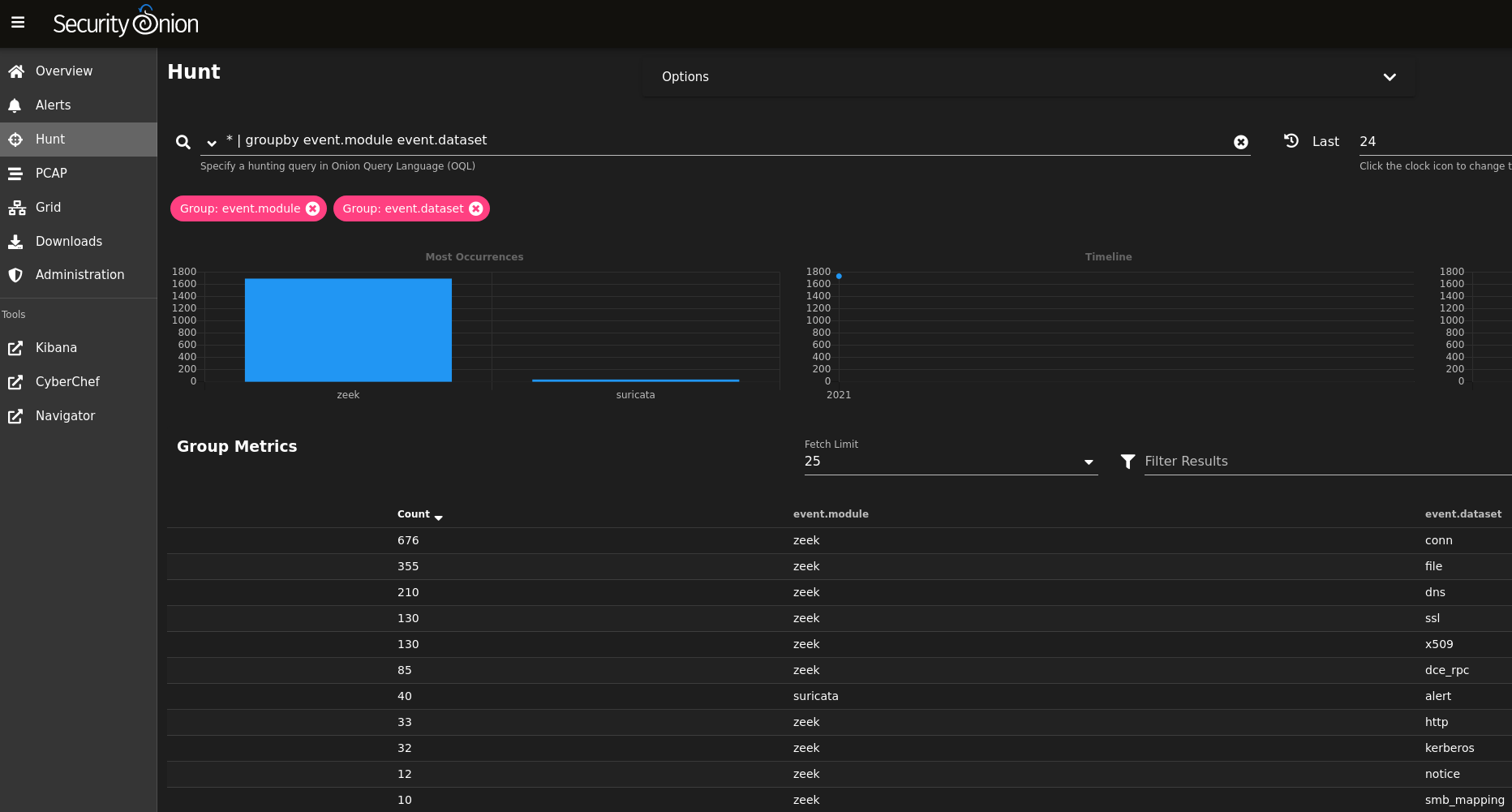Click the x509 dataset cell
1512x812 pixels.
pyautogui.click(x=1439, y=644)
